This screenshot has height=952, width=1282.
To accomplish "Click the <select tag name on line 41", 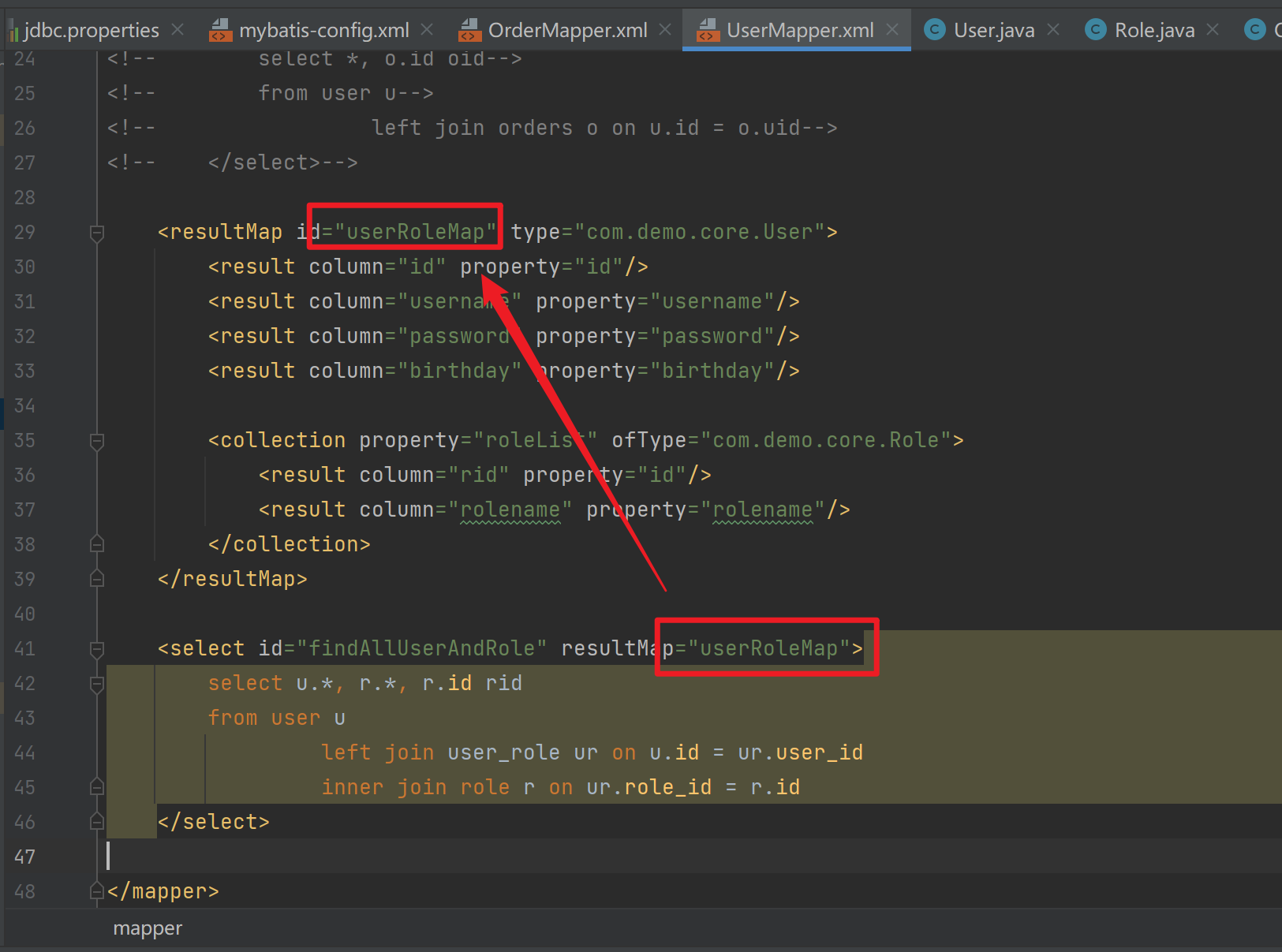I will 201,648.
